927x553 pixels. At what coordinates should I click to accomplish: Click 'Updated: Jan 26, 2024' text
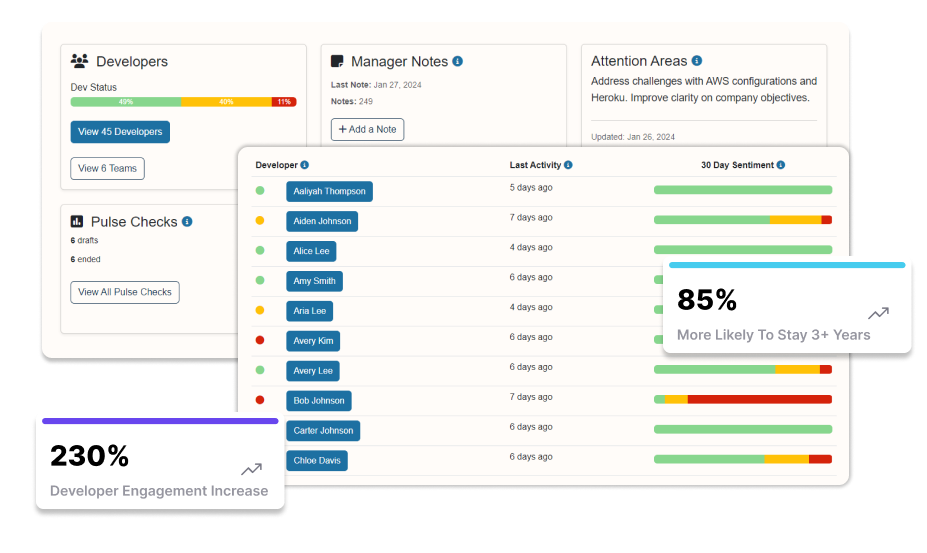pyautogui.click(x=633, y=137)
